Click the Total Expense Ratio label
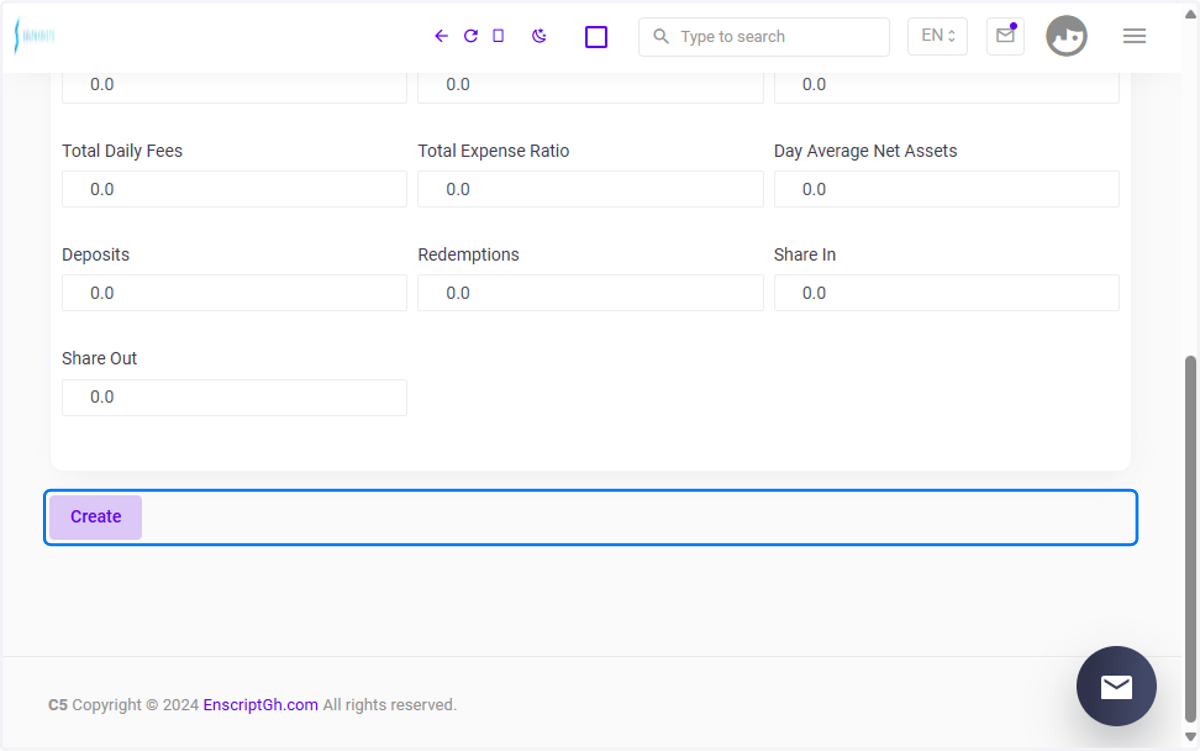This screenshot has height=751, width=1200. (494, 151)
